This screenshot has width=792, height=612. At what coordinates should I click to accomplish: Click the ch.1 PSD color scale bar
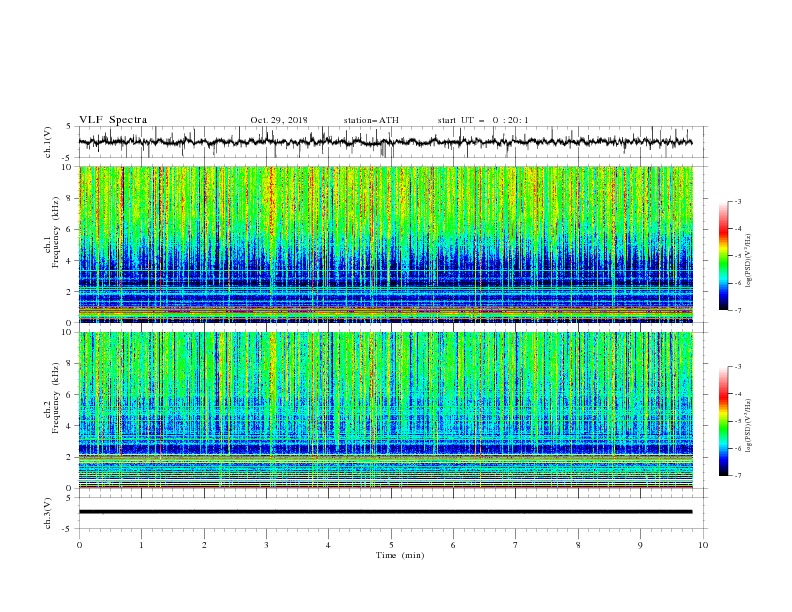pos(723,256)
